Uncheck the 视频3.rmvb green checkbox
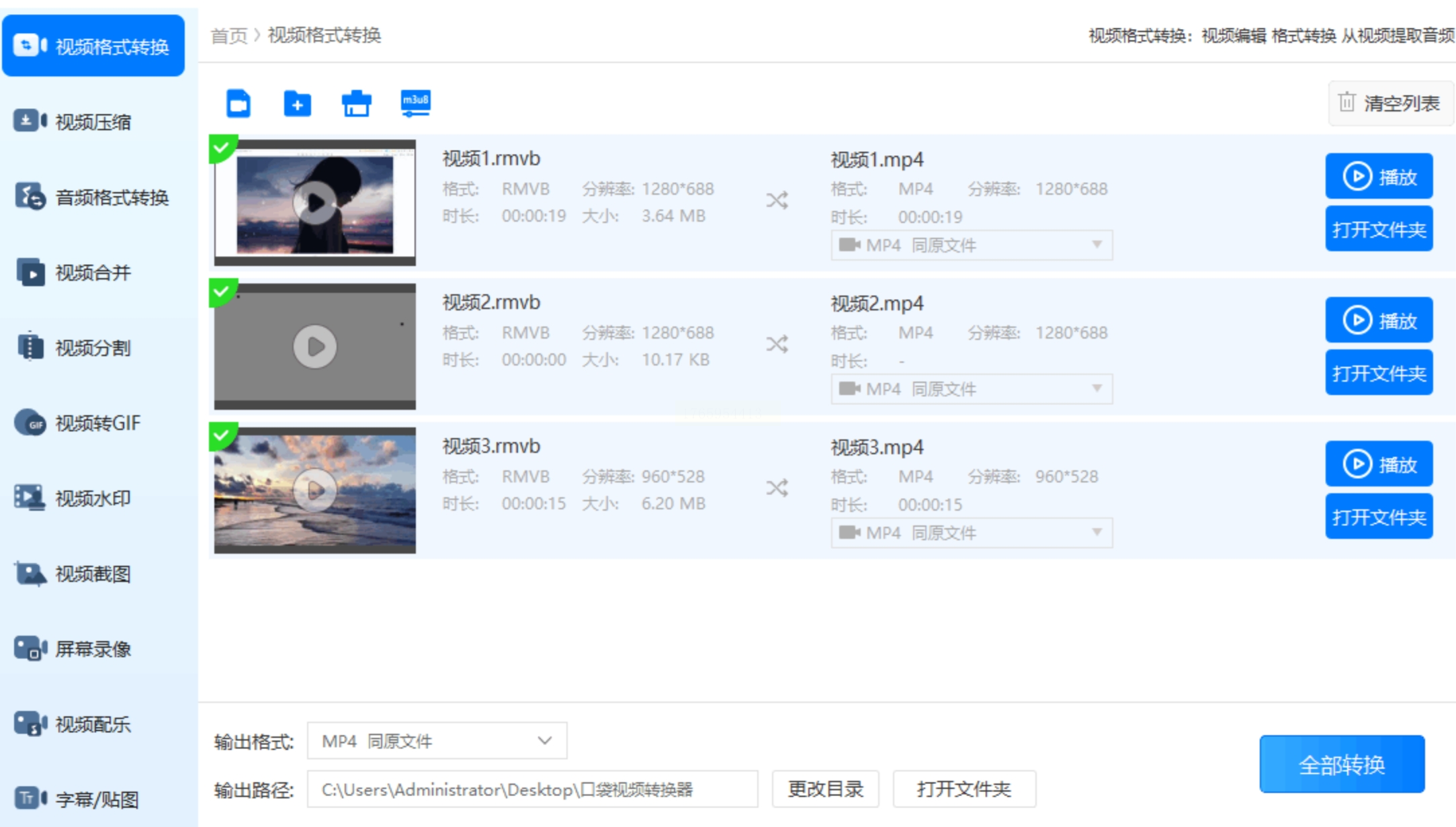Viewport: 1456px width, 827px height. coord(221,435)
